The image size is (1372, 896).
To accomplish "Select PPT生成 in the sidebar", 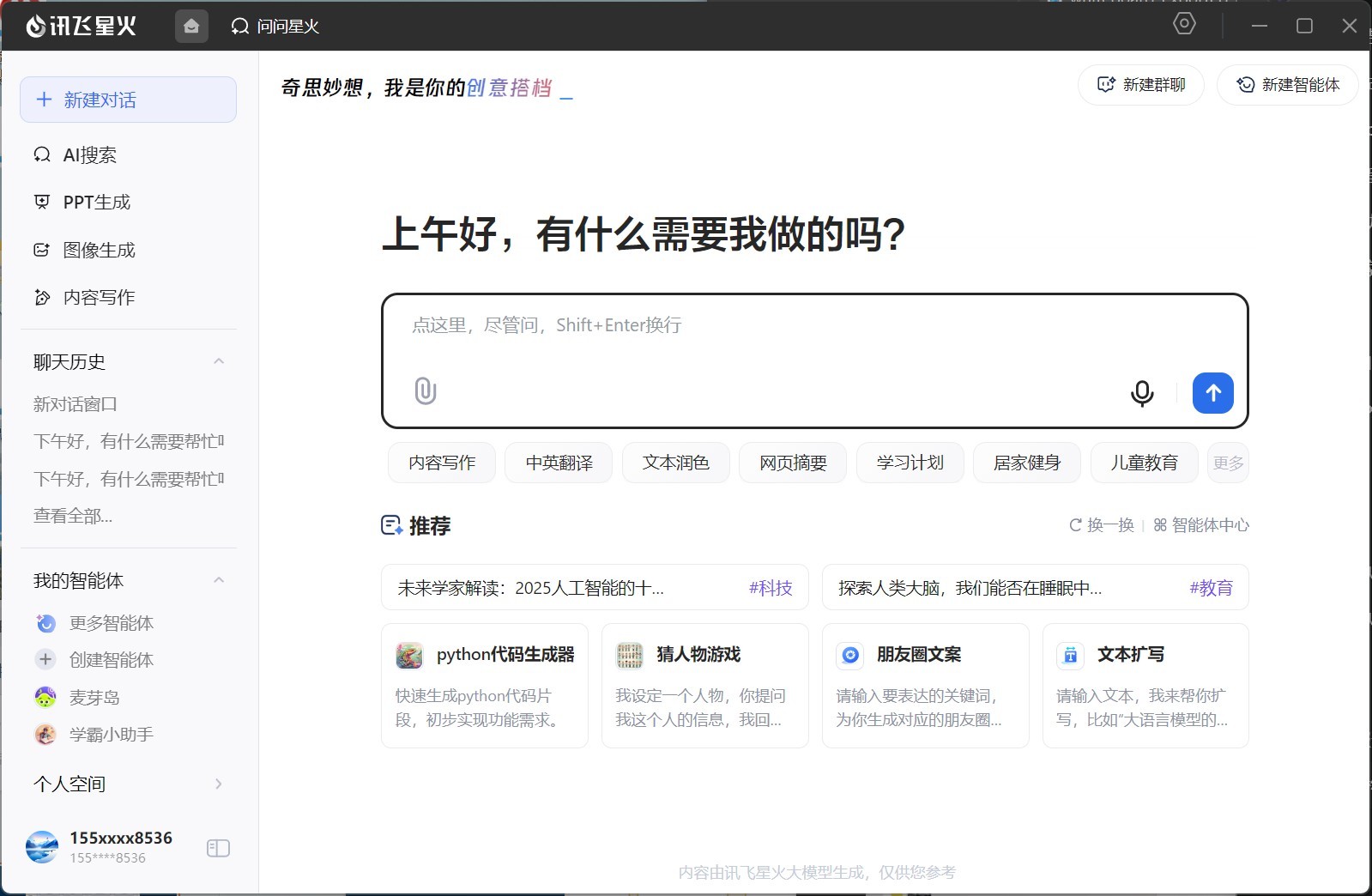I will click(96, 202).
